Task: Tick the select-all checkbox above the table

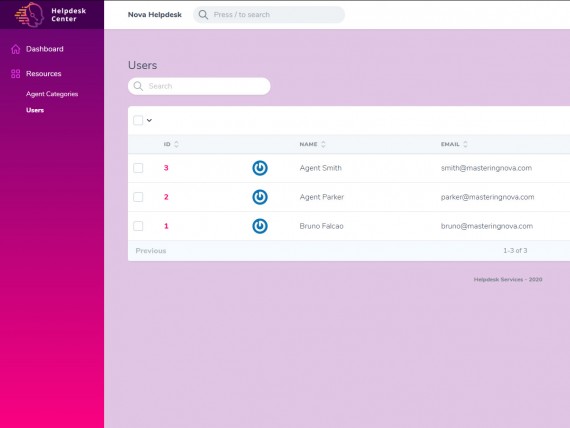Action: pos(138,120)
